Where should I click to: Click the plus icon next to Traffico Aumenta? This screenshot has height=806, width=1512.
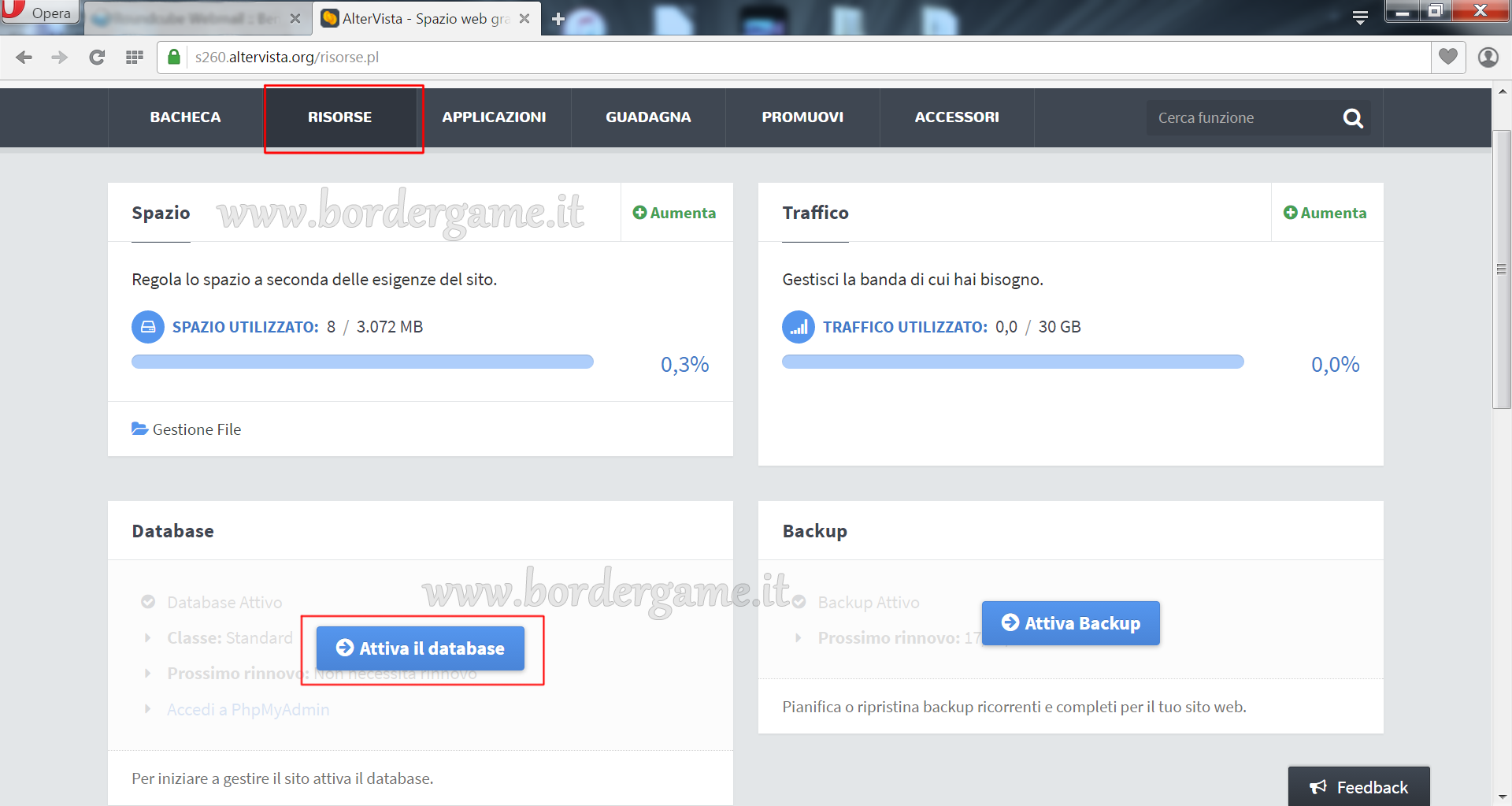tap(1290, 213)
